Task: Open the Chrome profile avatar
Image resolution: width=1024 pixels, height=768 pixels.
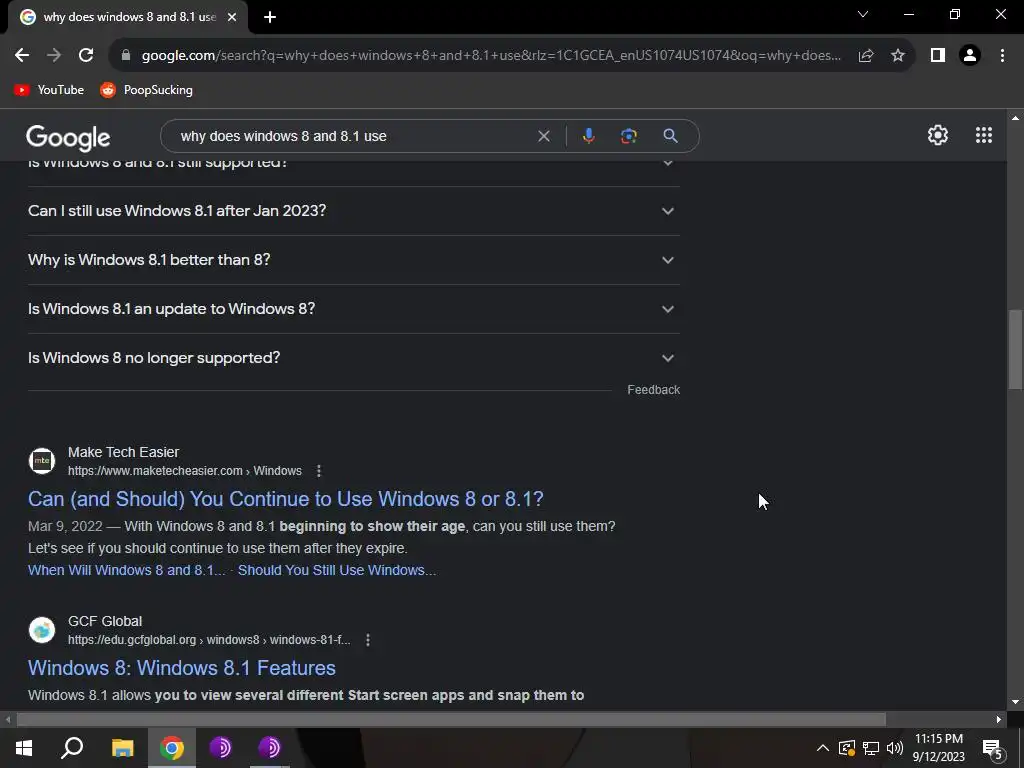Action: click(970, 56)
